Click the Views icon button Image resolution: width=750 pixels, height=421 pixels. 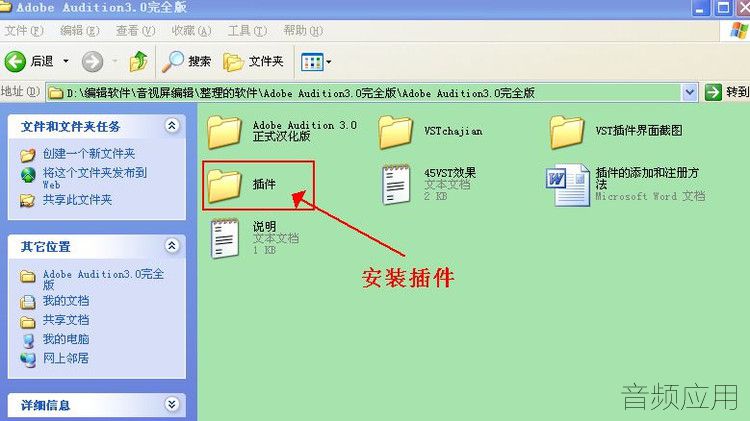pyautogui.click(x=312, y=62)
